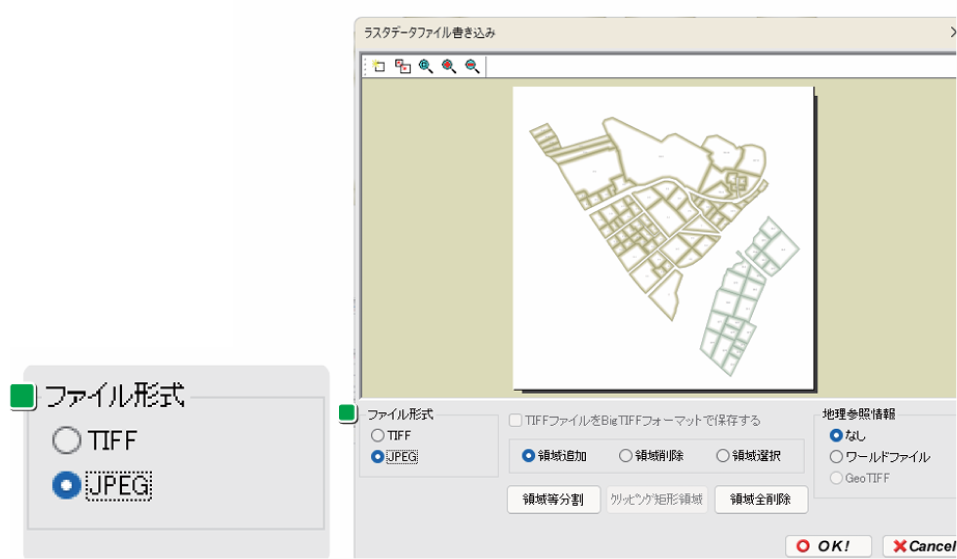
Task: Click the zoom out magnifier icon
Action: 472,66
